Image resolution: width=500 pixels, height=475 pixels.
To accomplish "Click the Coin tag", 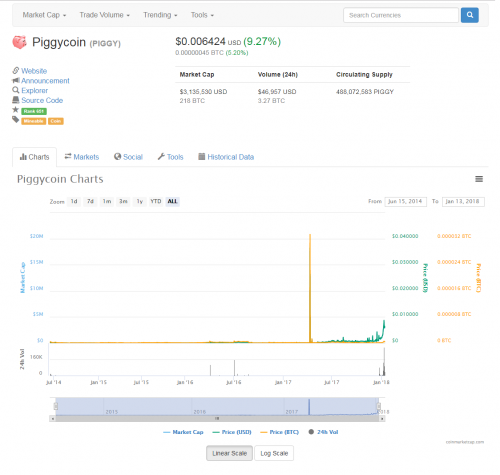I will pos(56,121).
